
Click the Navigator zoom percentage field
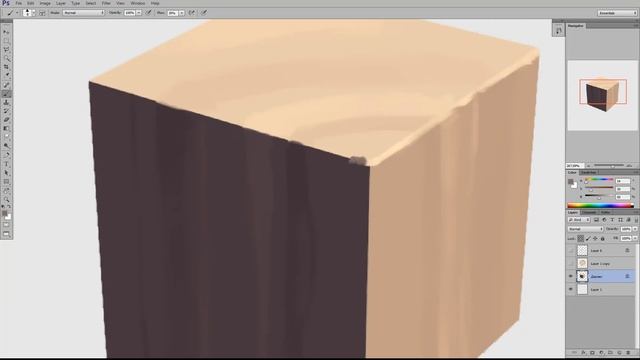click(575, 166)
